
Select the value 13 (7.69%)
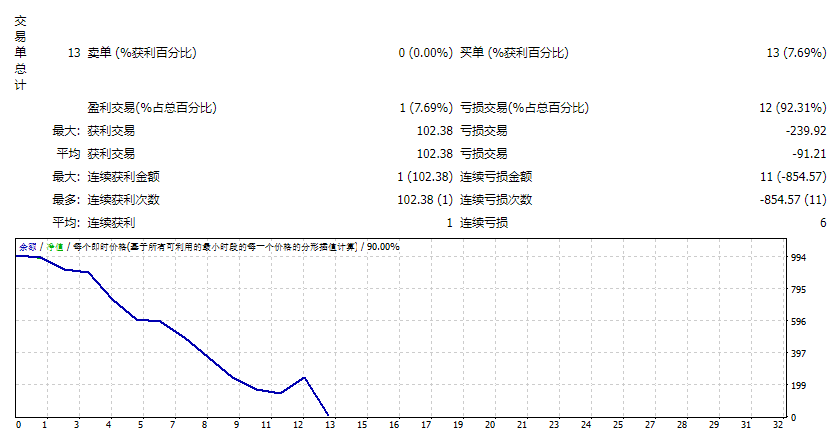click(796, 53)
